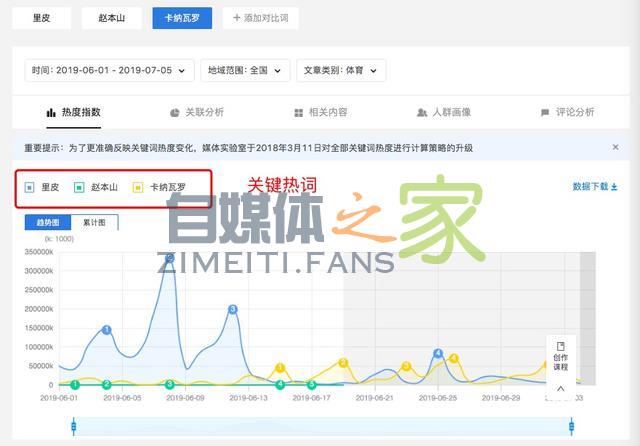Click blue peak marker 2 on the chart
The image size is (640, 446).
tap(170, 258)
